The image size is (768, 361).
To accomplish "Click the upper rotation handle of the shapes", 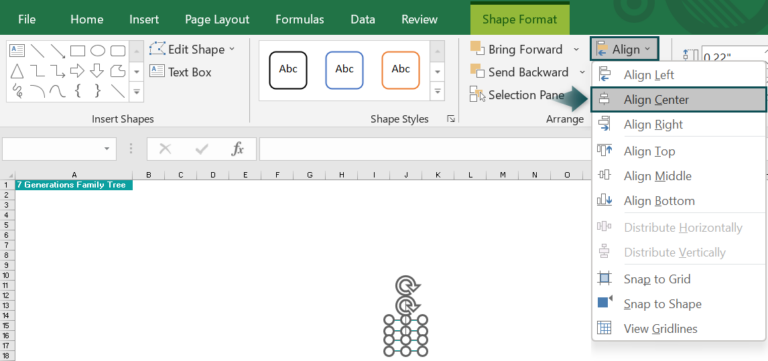I will (x=408, y=286).
